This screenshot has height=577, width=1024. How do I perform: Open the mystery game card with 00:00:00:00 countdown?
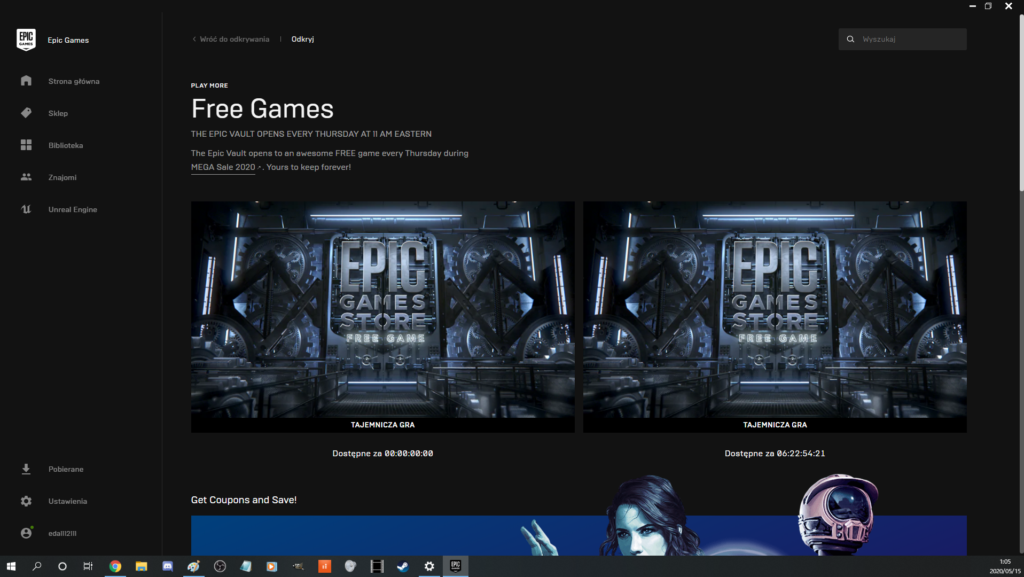pos(383,317)
